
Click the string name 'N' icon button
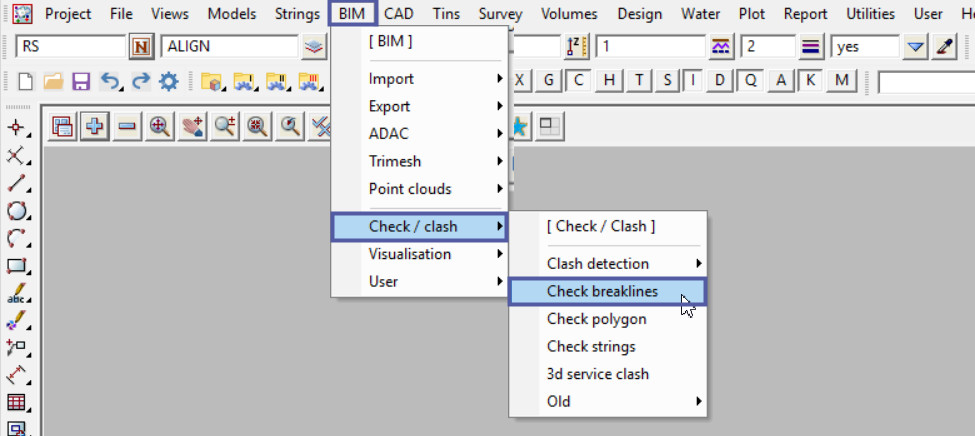(x=142, y=47)
